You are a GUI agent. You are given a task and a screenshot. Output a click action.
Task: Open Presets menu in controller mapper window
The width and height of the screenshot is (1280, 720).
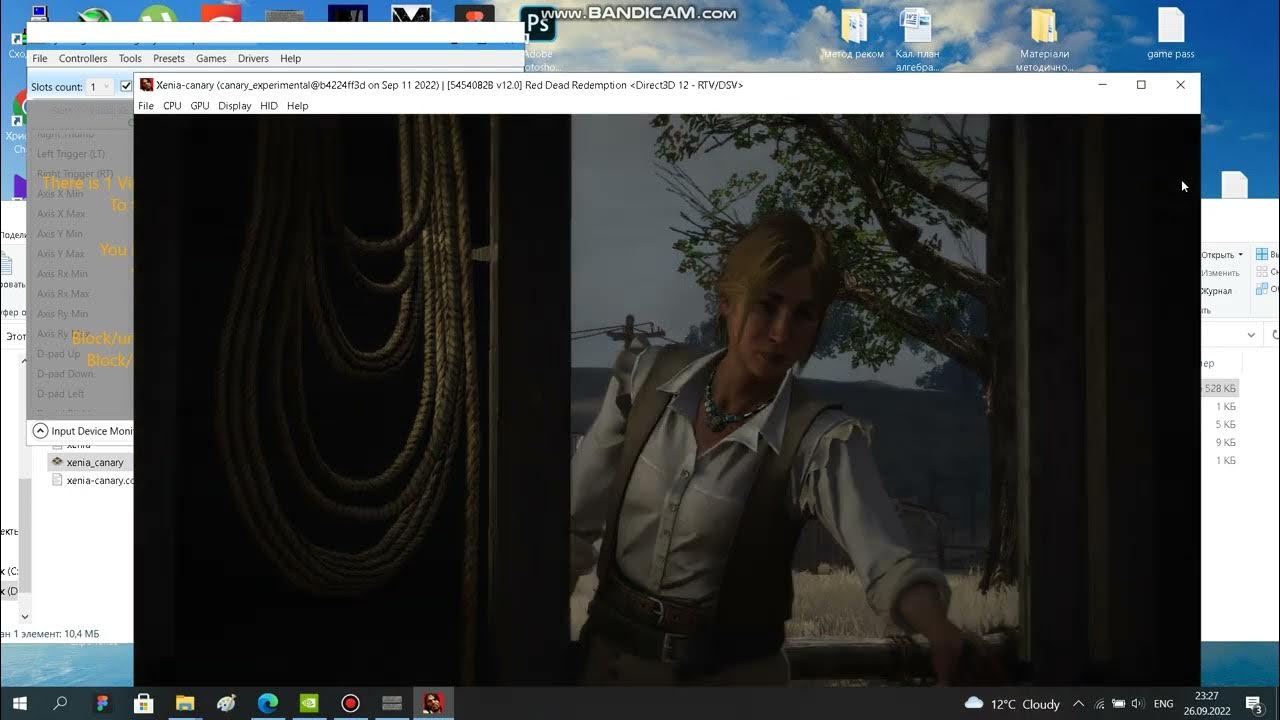[x=169, y=59]
